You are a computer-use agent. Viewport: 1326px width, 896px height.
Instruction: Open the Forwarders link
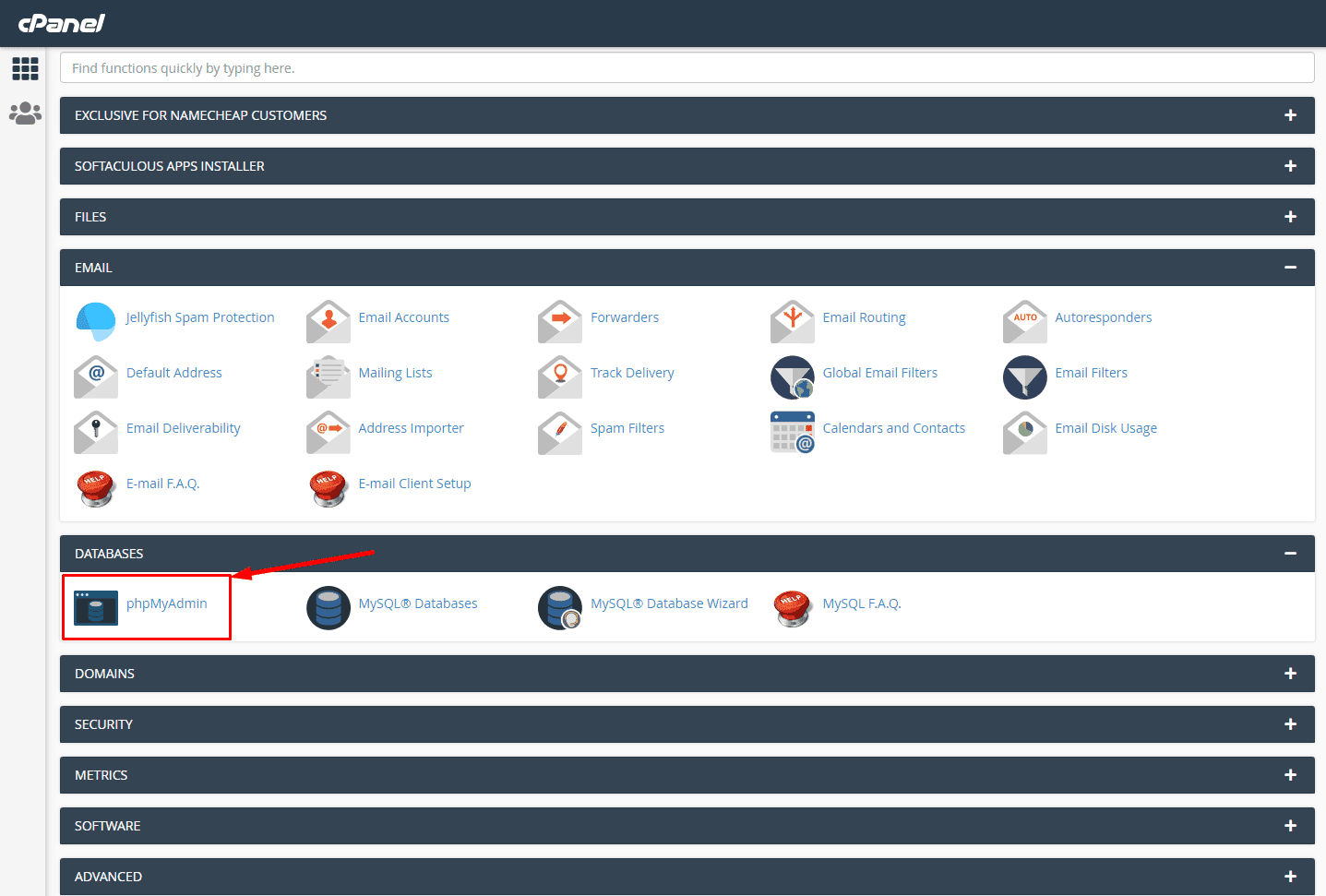625,317
